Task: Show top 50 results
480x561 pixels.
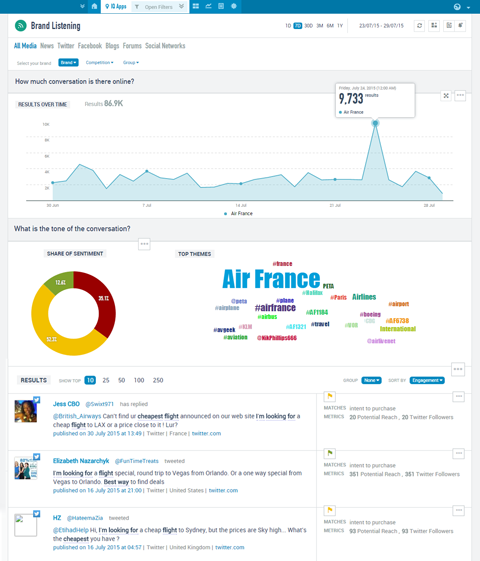Action: (x=122, y=380)
